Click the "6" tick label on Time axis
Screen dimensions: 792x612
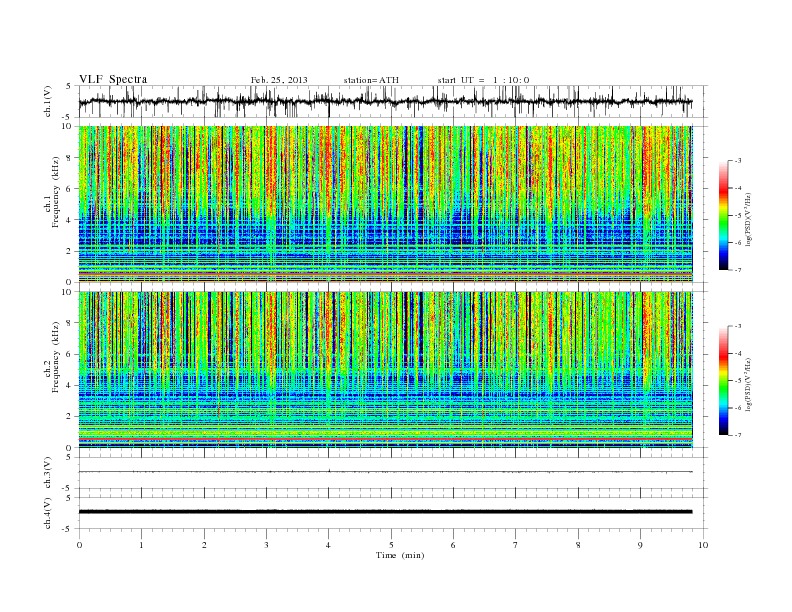(454, 545)
